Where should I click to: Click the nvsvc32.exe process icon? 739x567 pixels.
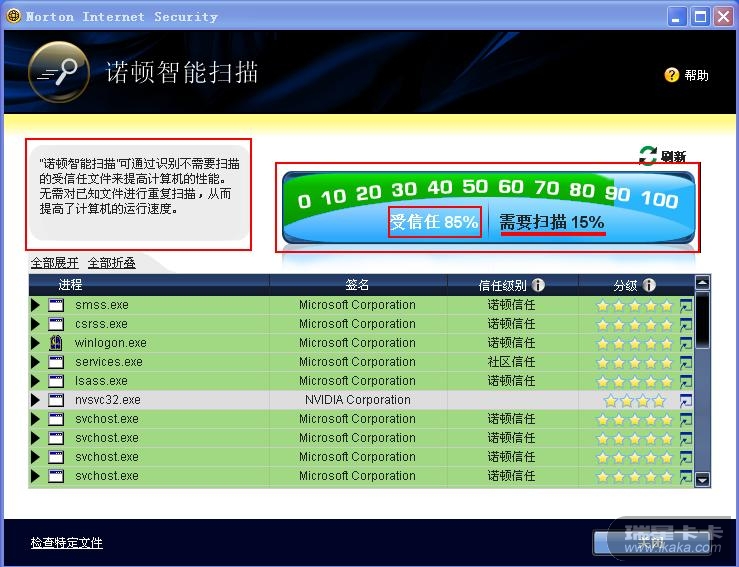coord(56,400)
